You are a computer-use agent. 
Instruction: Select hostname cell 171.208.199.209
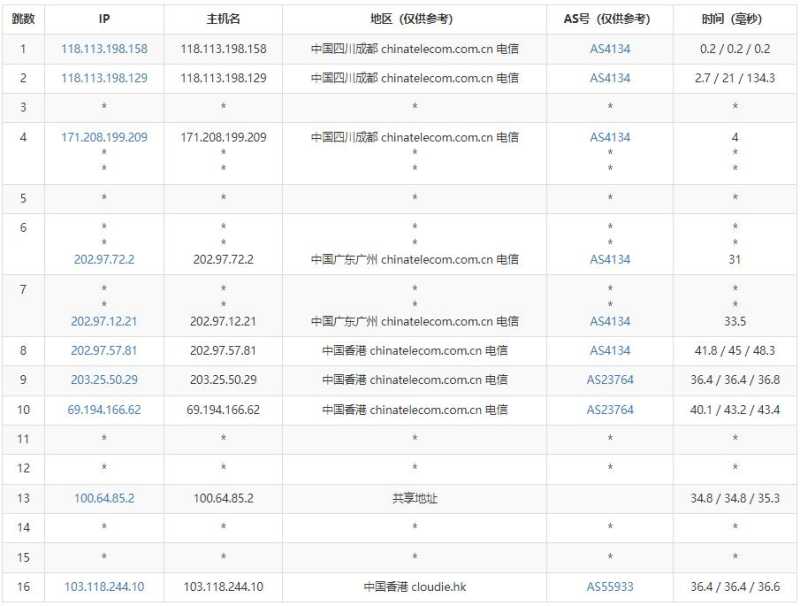223,137
